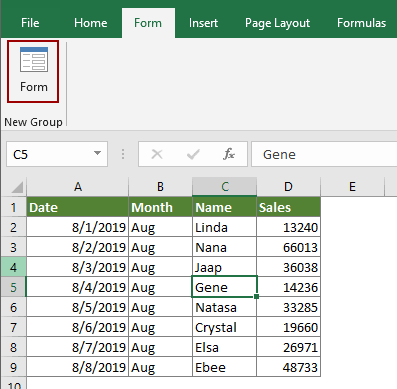Select the sales value 26971
Screen dimensions: 397x389
click(x=288, y=347)
